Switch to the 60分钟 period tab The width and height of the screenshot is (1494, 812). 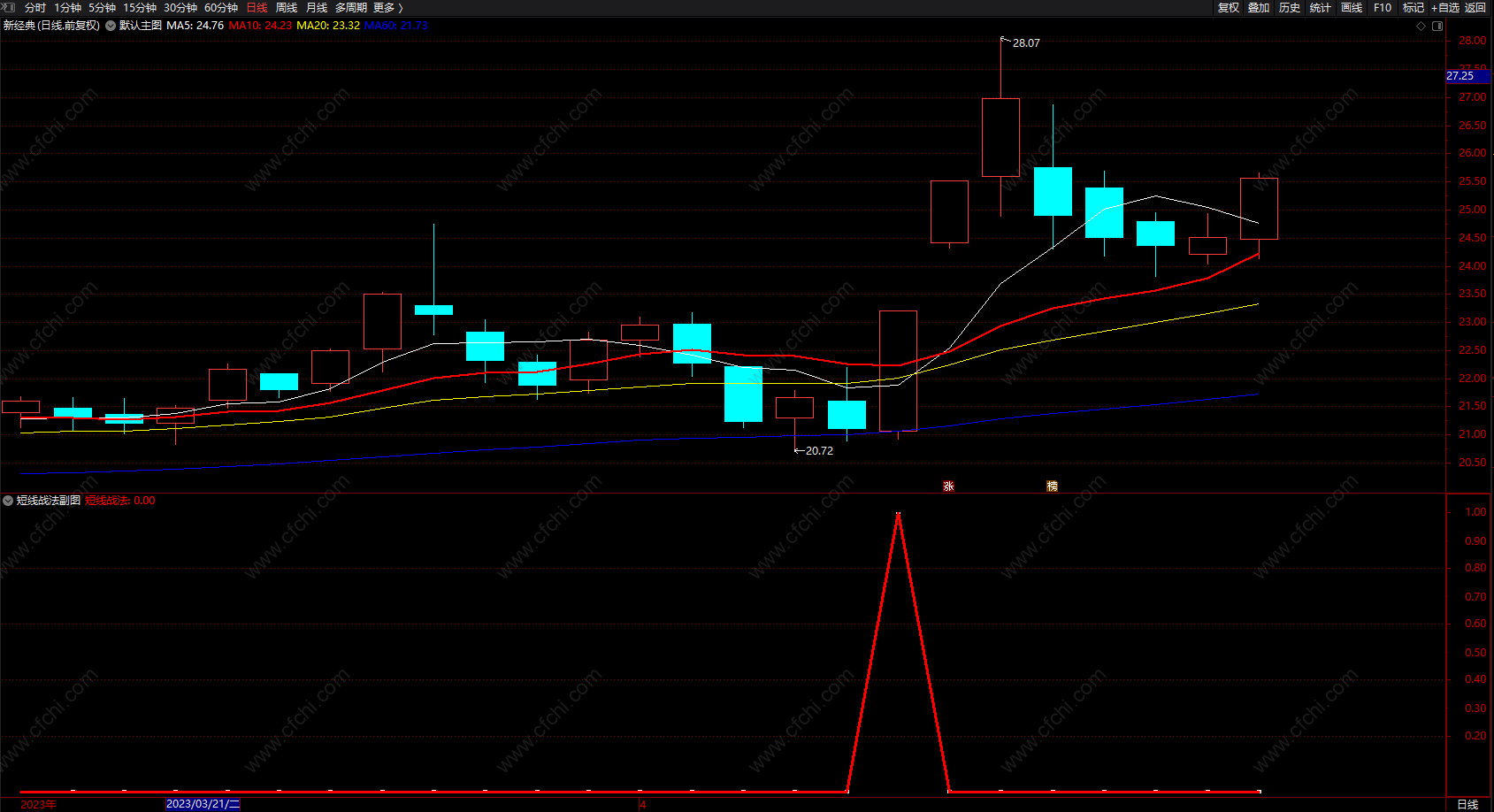221,8
